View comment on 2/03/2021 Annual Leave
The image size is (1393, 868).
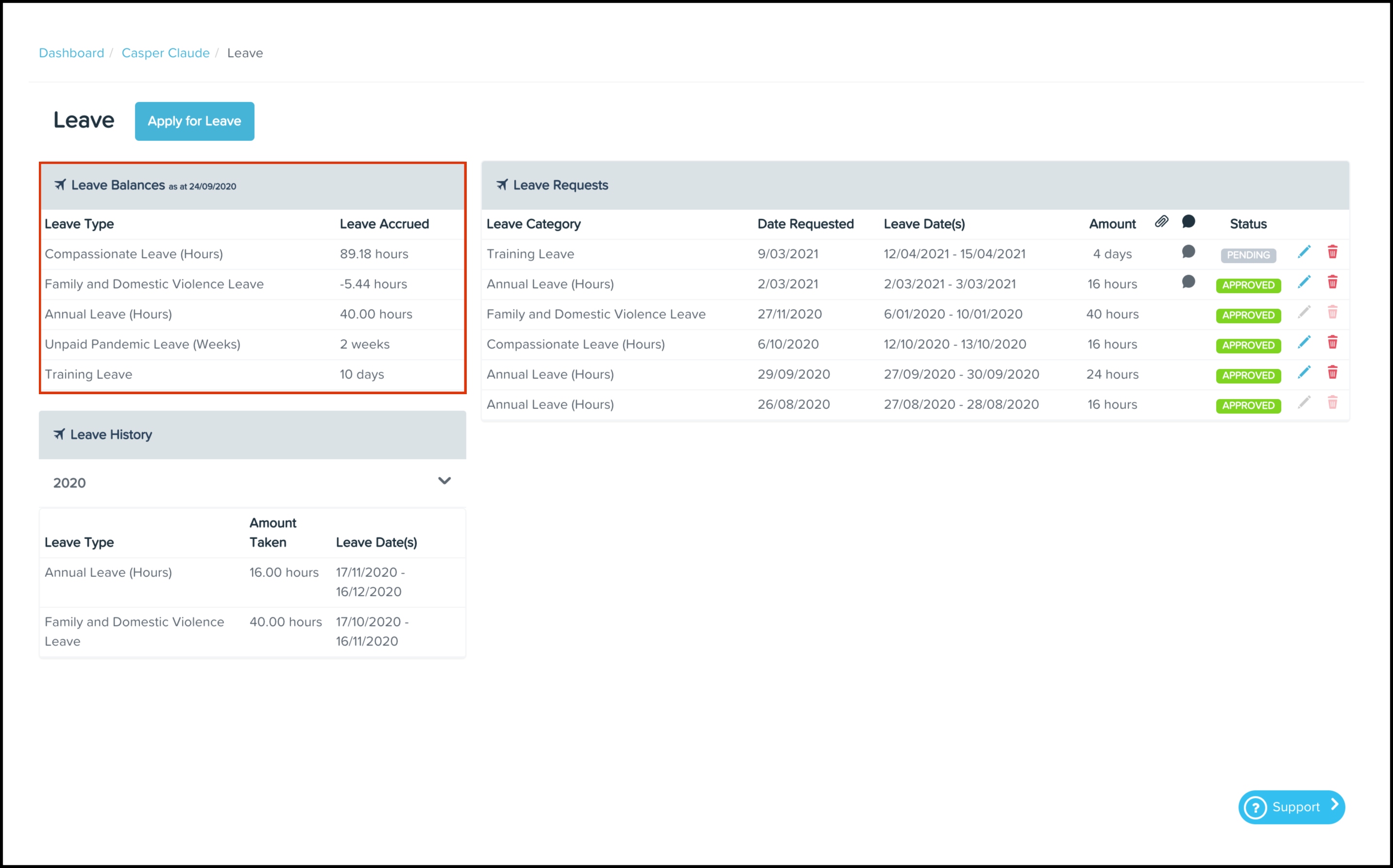pos(1188,282)
